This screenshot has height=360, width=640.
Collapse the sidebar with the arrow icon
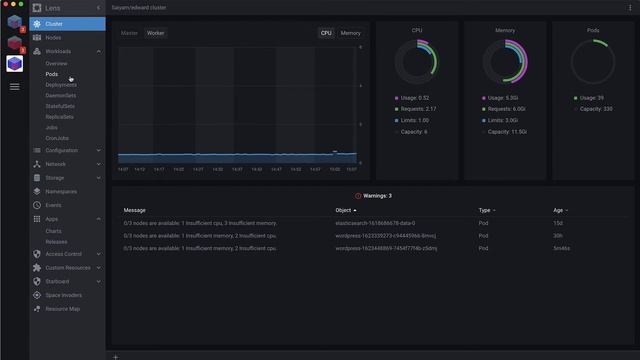98,8
